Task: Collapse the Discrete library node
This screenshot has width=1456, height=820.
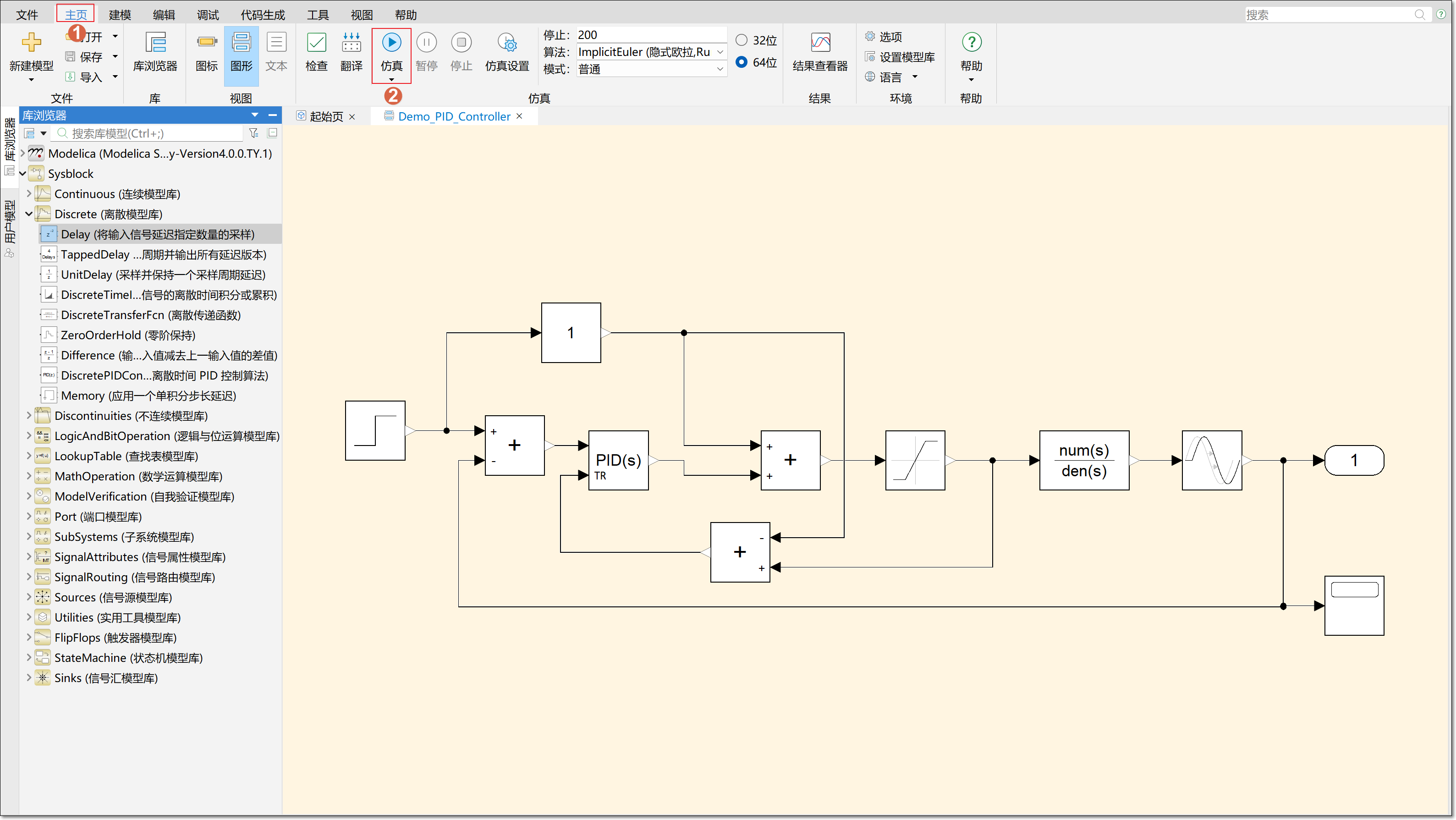Action: (29, 214)
